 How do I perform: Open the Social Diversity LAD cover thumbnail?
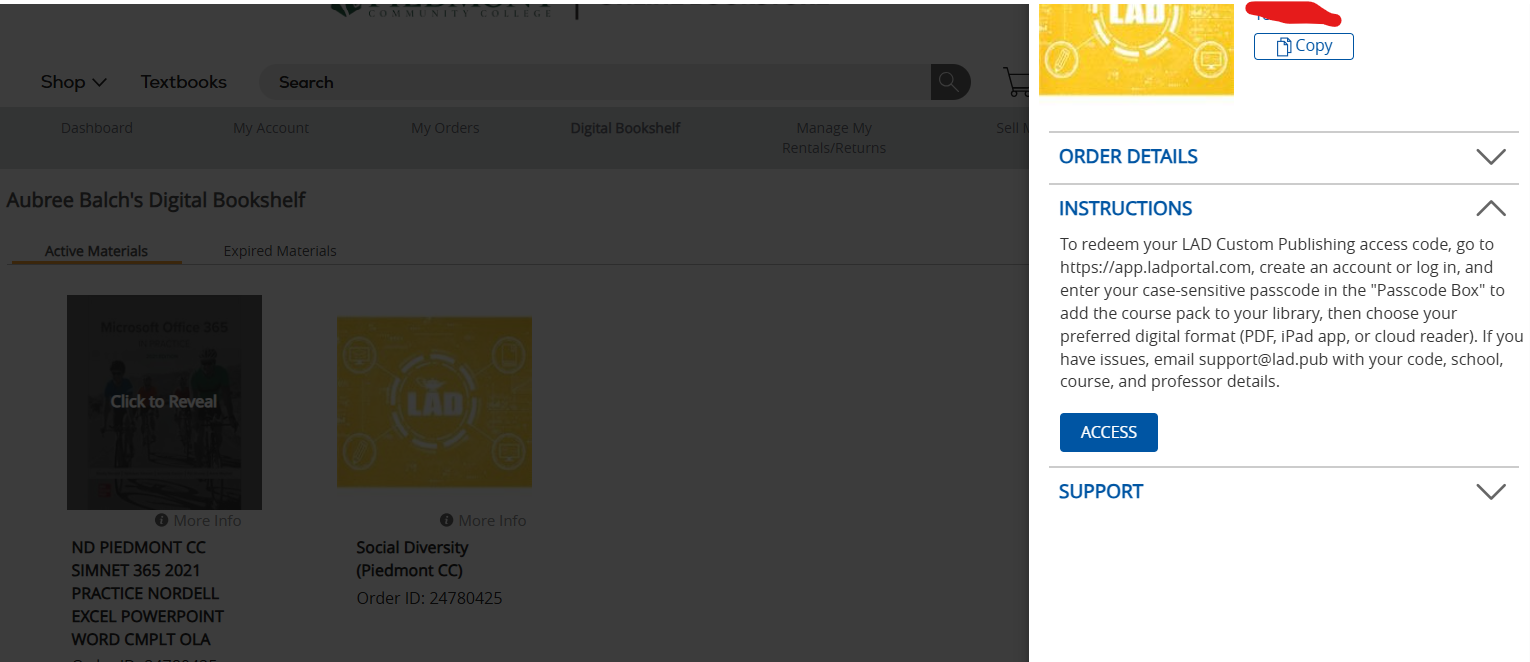[x=434, y=402]
